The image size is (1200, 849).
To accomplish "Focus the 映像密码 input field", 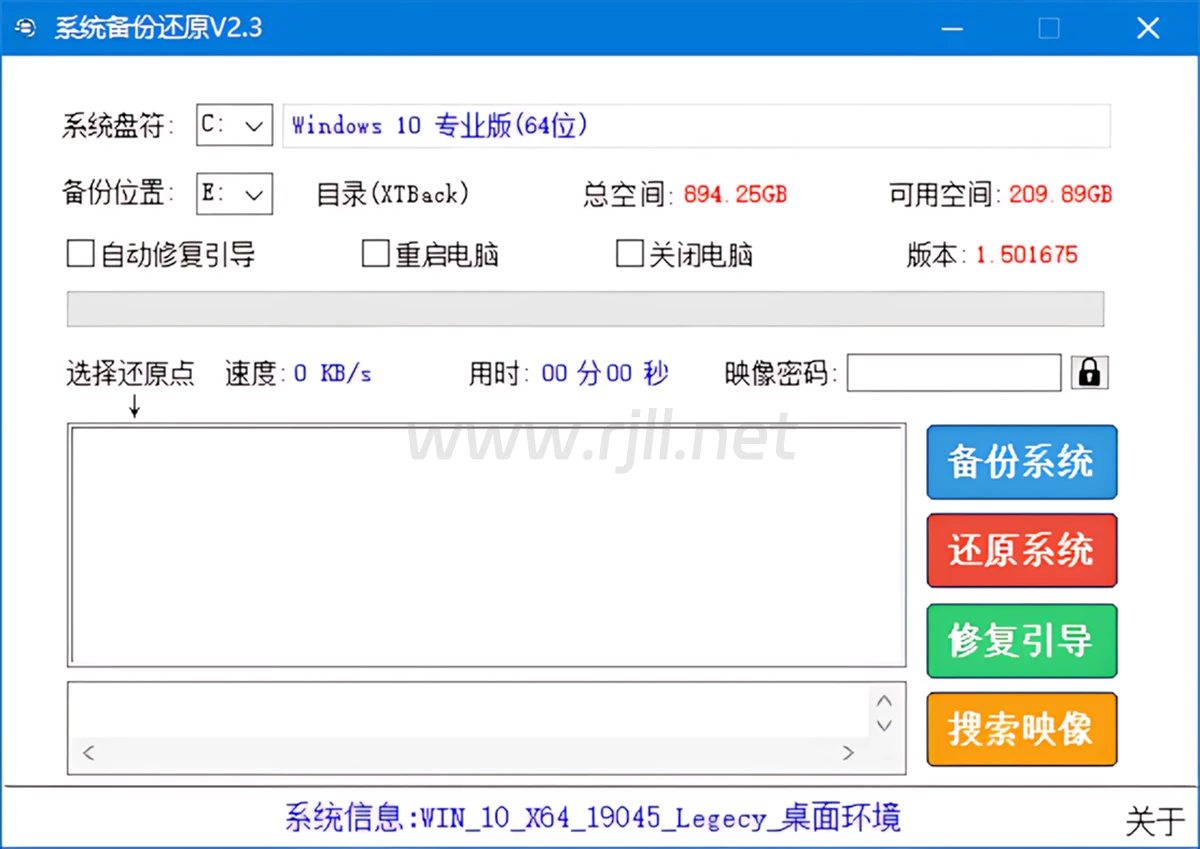I will pos(953,374).
